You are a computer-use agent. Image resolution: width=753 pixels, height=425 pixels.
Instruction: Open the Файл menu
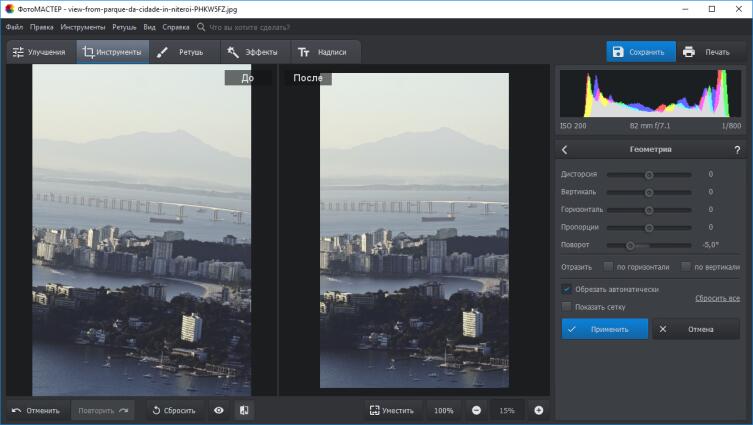point(14,27)
